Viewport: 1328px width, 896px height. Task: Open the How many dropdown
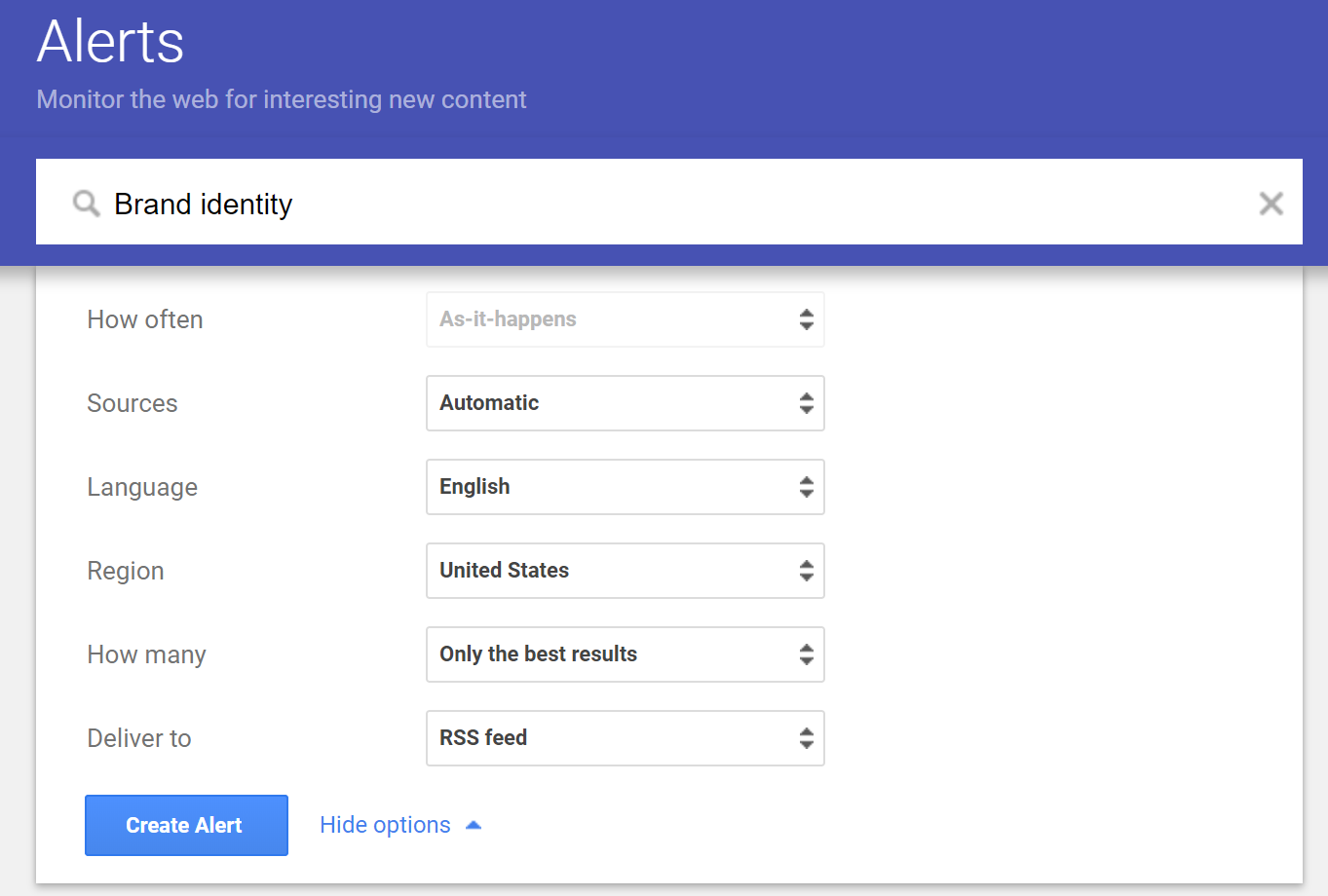[624, 653]
